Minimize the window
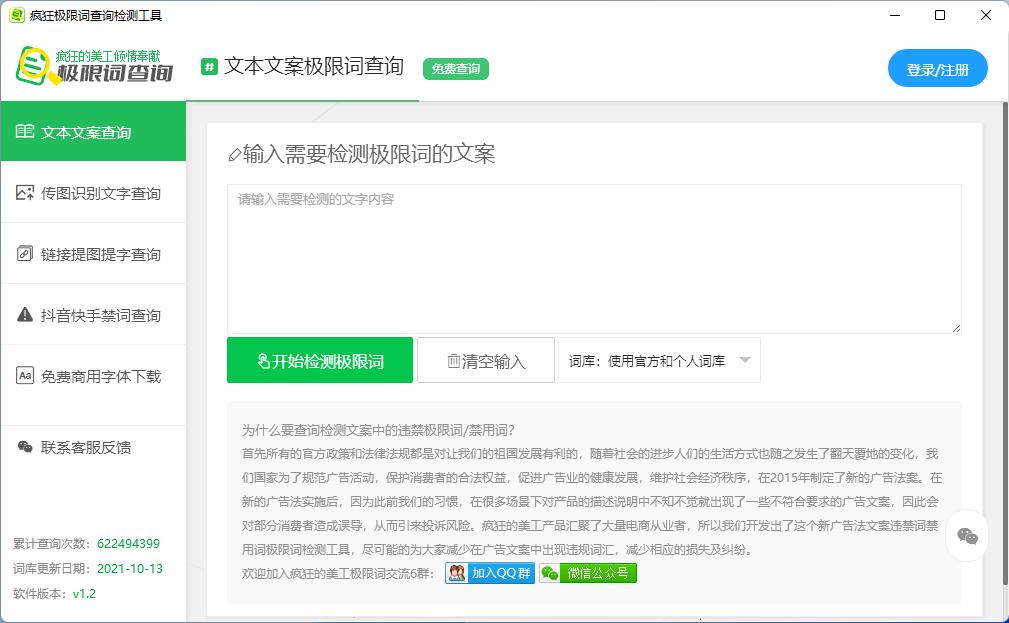1009x623 pixels. [x=894, y=15]
